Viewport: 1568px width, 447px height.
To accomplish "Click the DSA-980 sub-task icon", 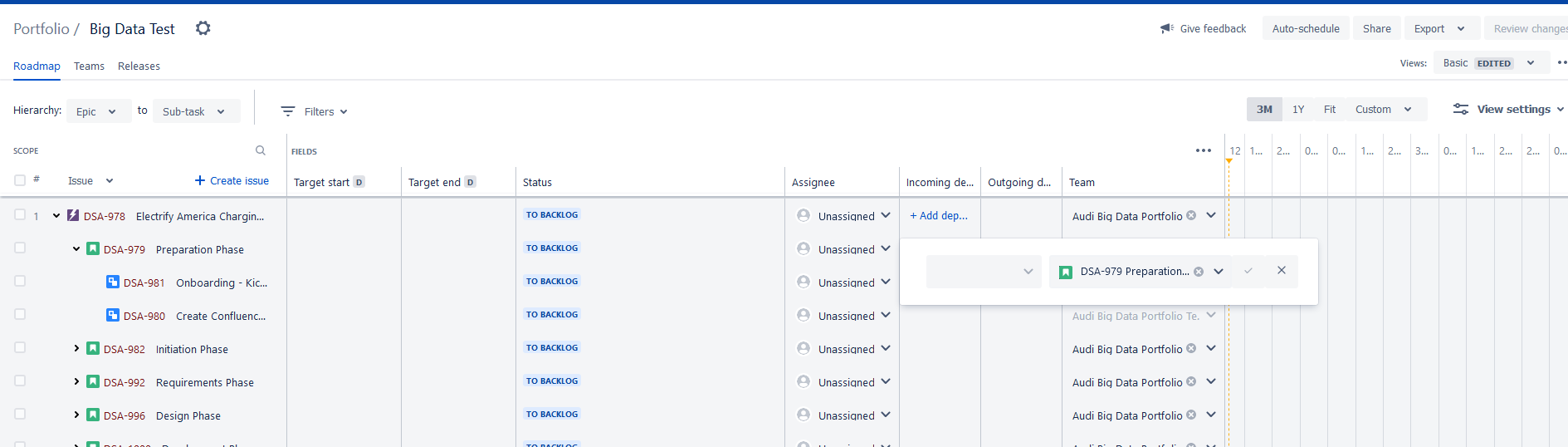I will pyautogui.click(x=113, y=315).
